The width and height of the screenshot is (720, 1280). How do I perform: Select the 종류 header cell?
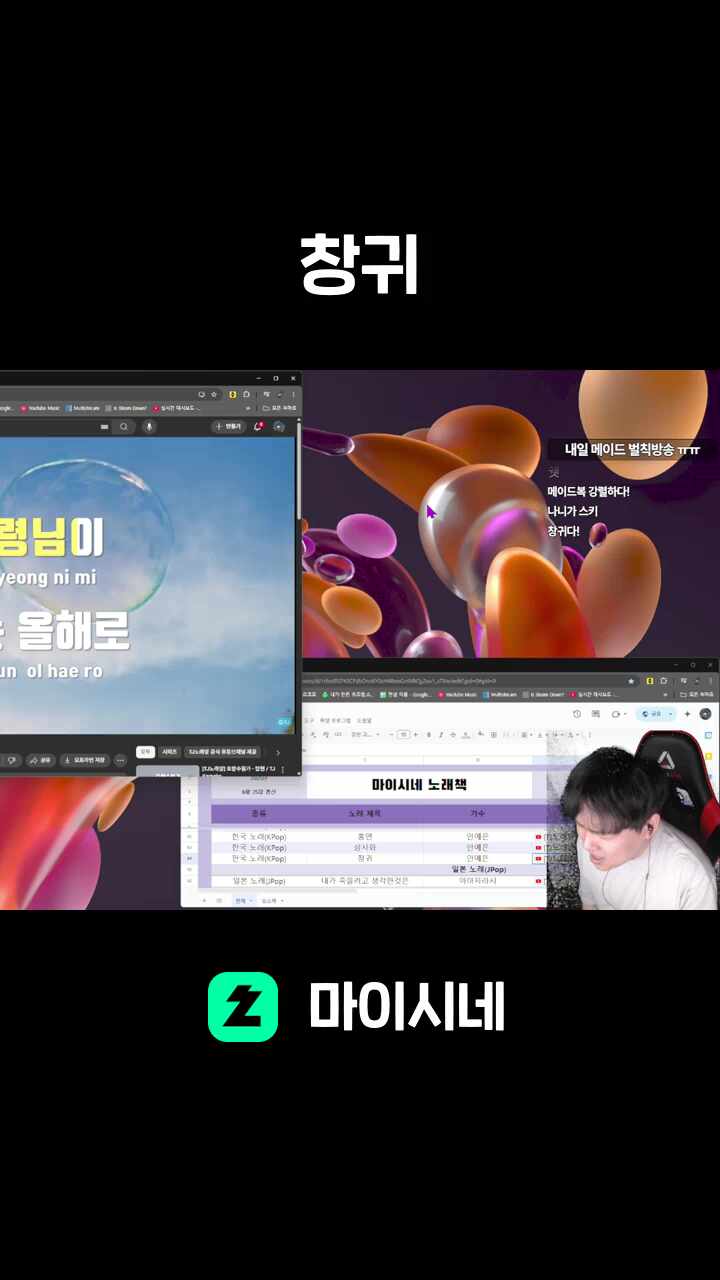[x=258, y=813]
